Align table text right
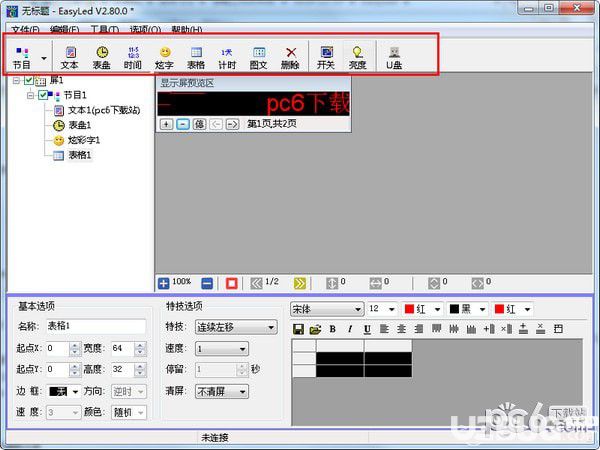The height and width of the screenshot is (450, 600). 419,329
